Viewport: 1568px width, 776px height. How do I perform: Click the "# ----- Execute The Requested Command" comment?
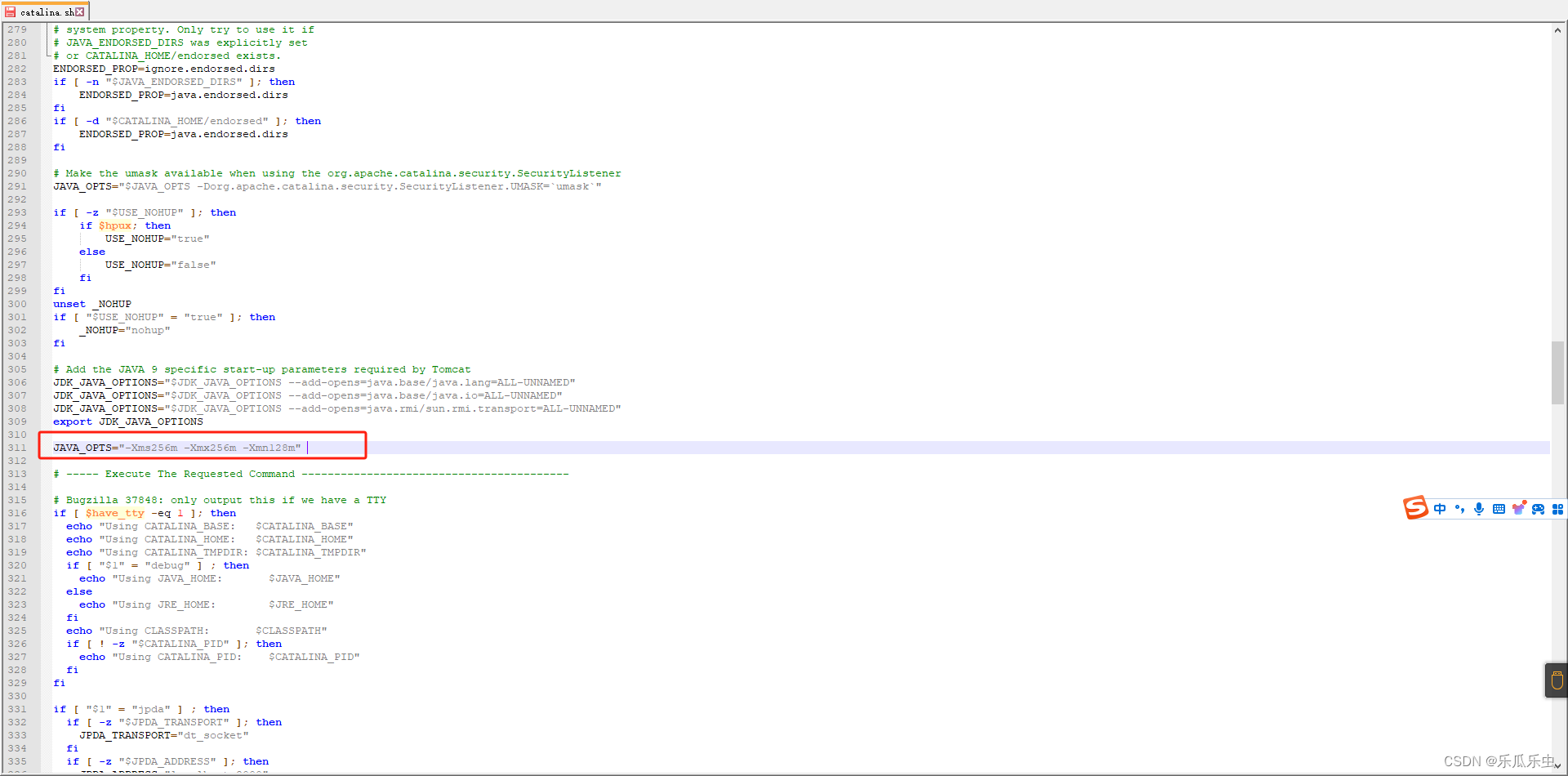(x=310, y=474)
